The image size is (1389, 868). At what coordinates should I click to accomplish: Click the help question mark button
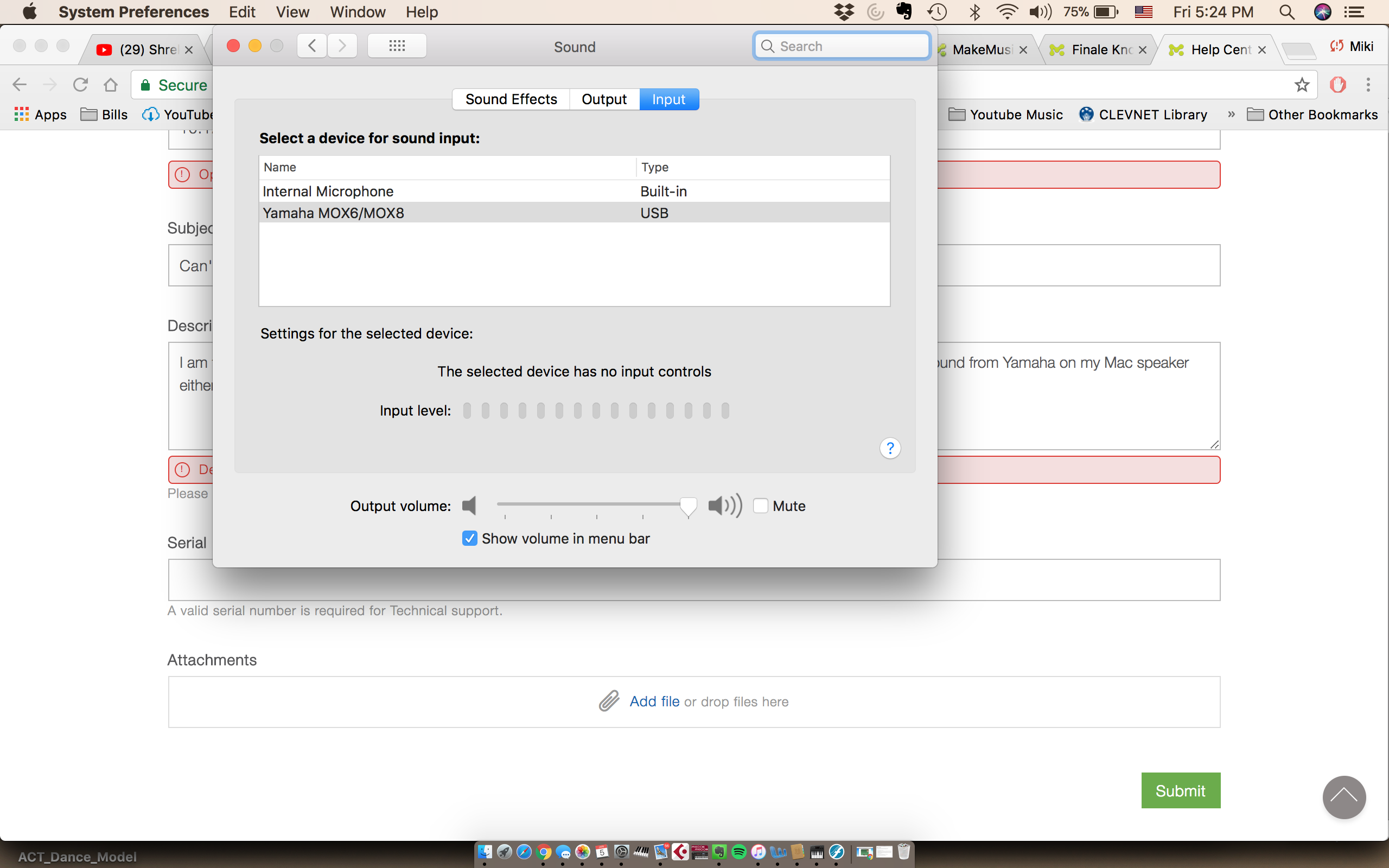tap(890, 448)
